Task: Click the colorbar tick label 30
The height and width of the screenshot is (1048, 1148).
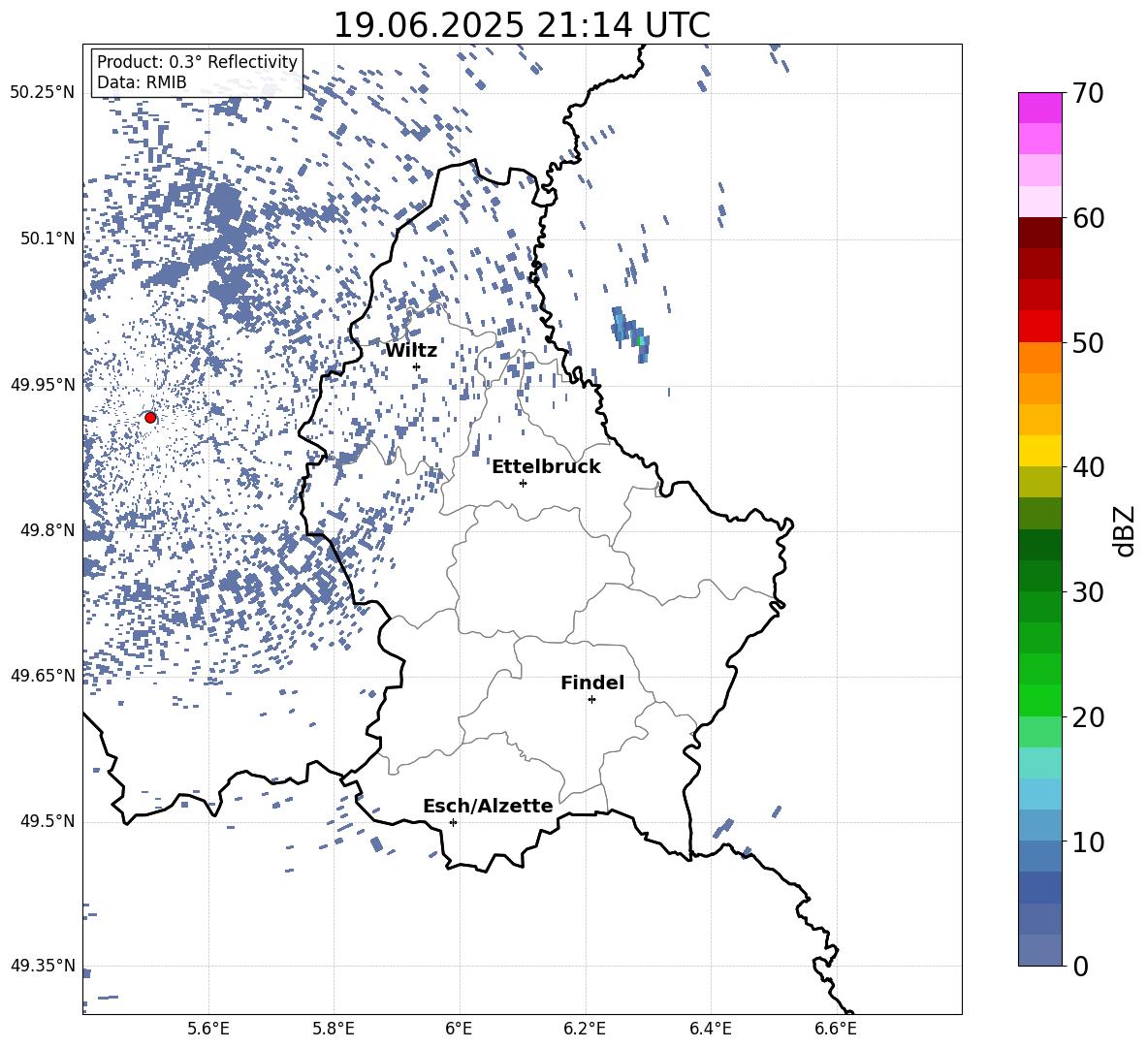Action: point(1088,592)
